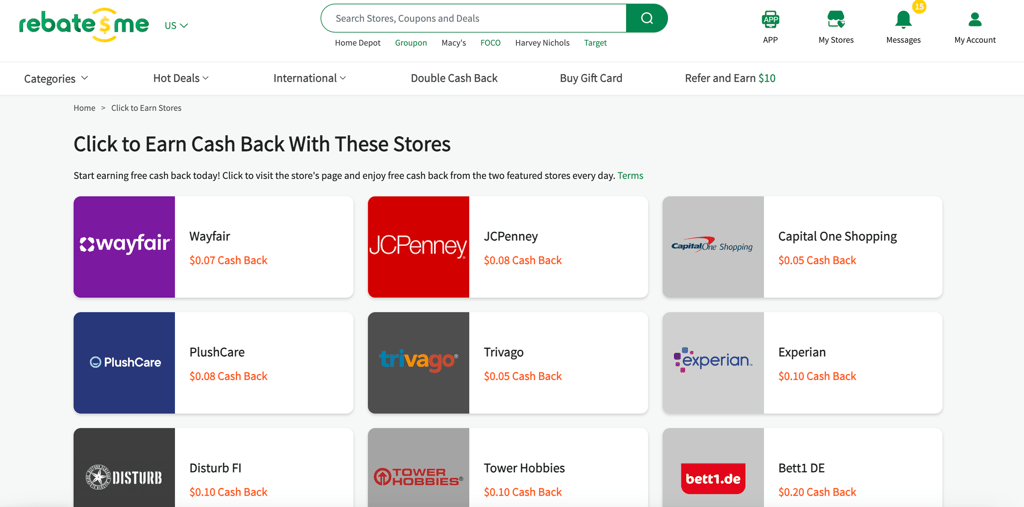Click the Experian store name
This screenshot has height=507, width=1024.
click(x=802, y=352)
